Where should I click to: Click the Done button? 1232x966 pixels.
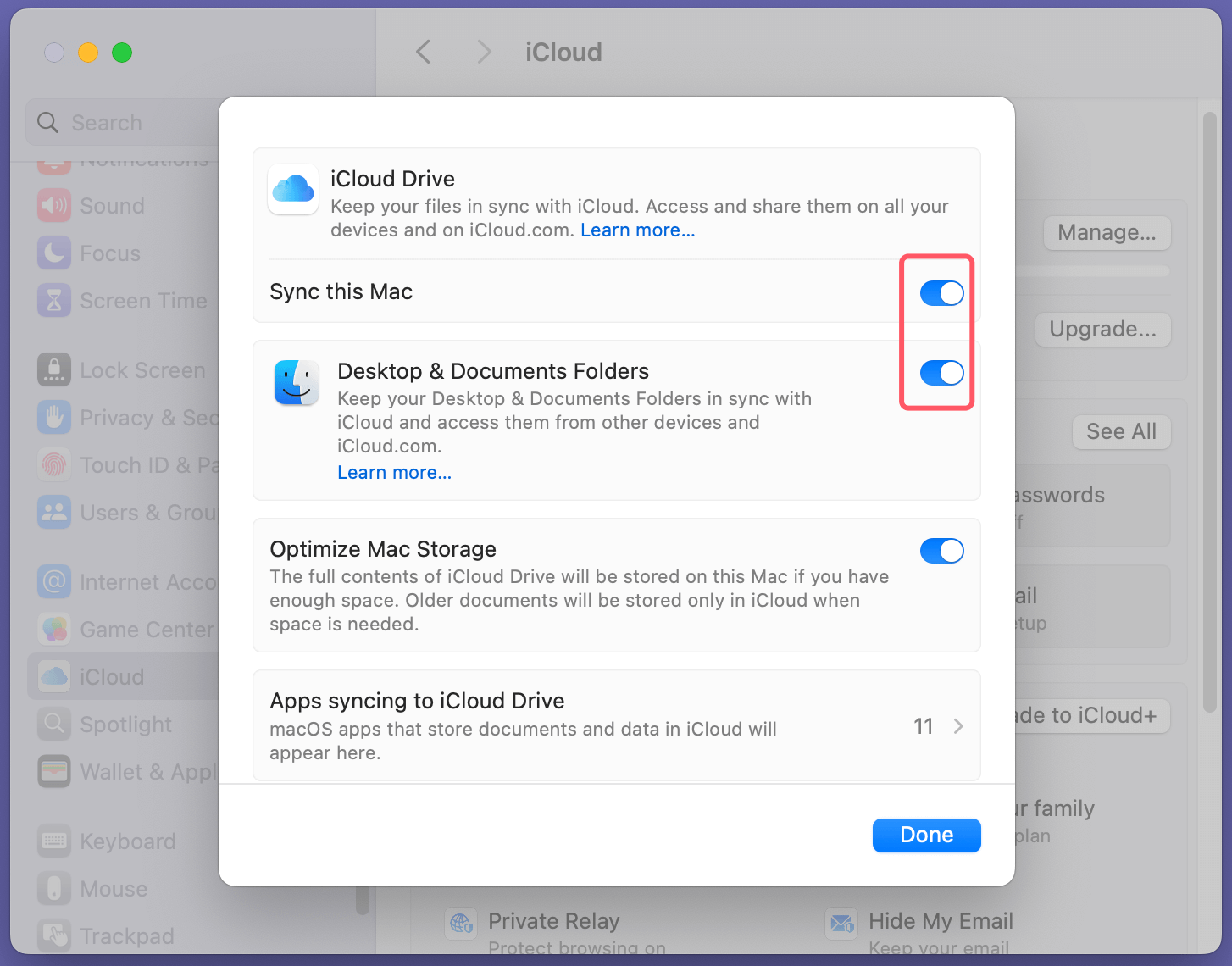pos(926,835)
